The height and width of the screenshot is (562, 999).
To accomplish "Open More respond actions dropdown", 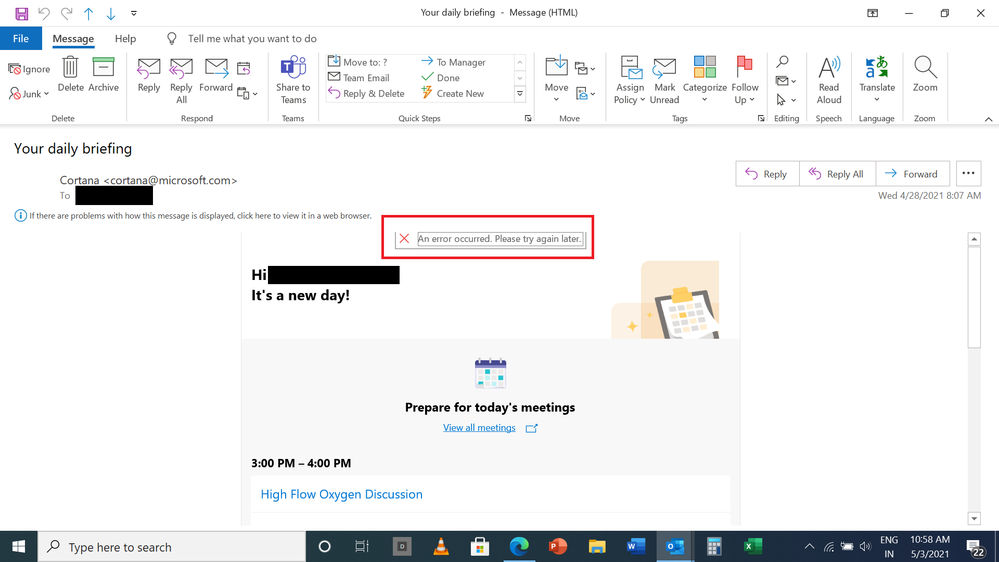I will (247, 94).
